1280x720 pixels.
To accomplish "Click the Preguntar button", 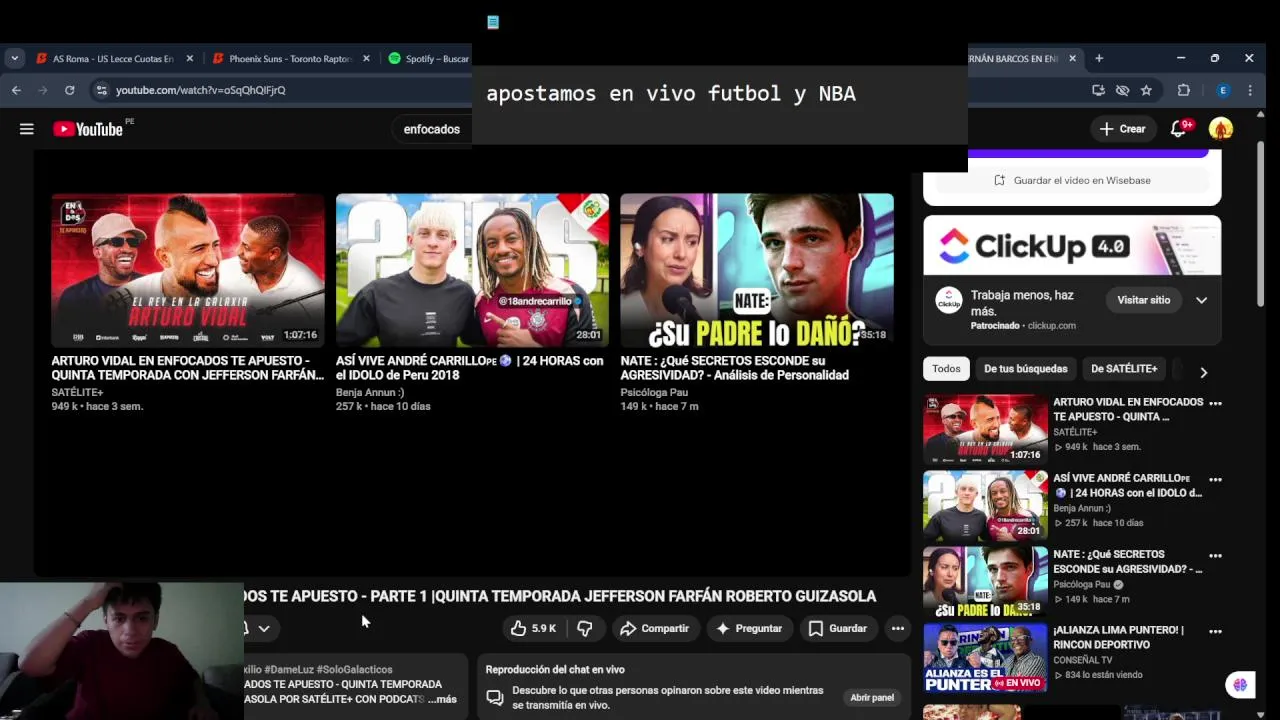I will coord(749,628).
